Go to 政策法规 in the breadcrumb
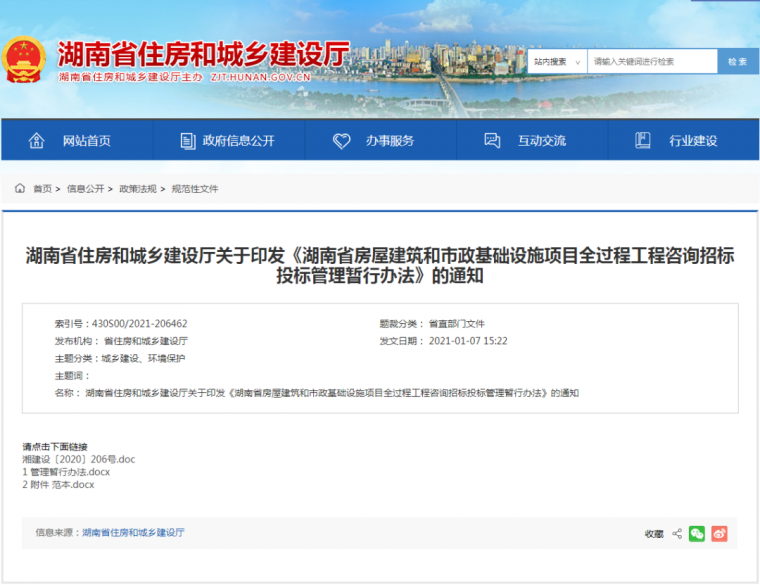 (x=138, y=188)
